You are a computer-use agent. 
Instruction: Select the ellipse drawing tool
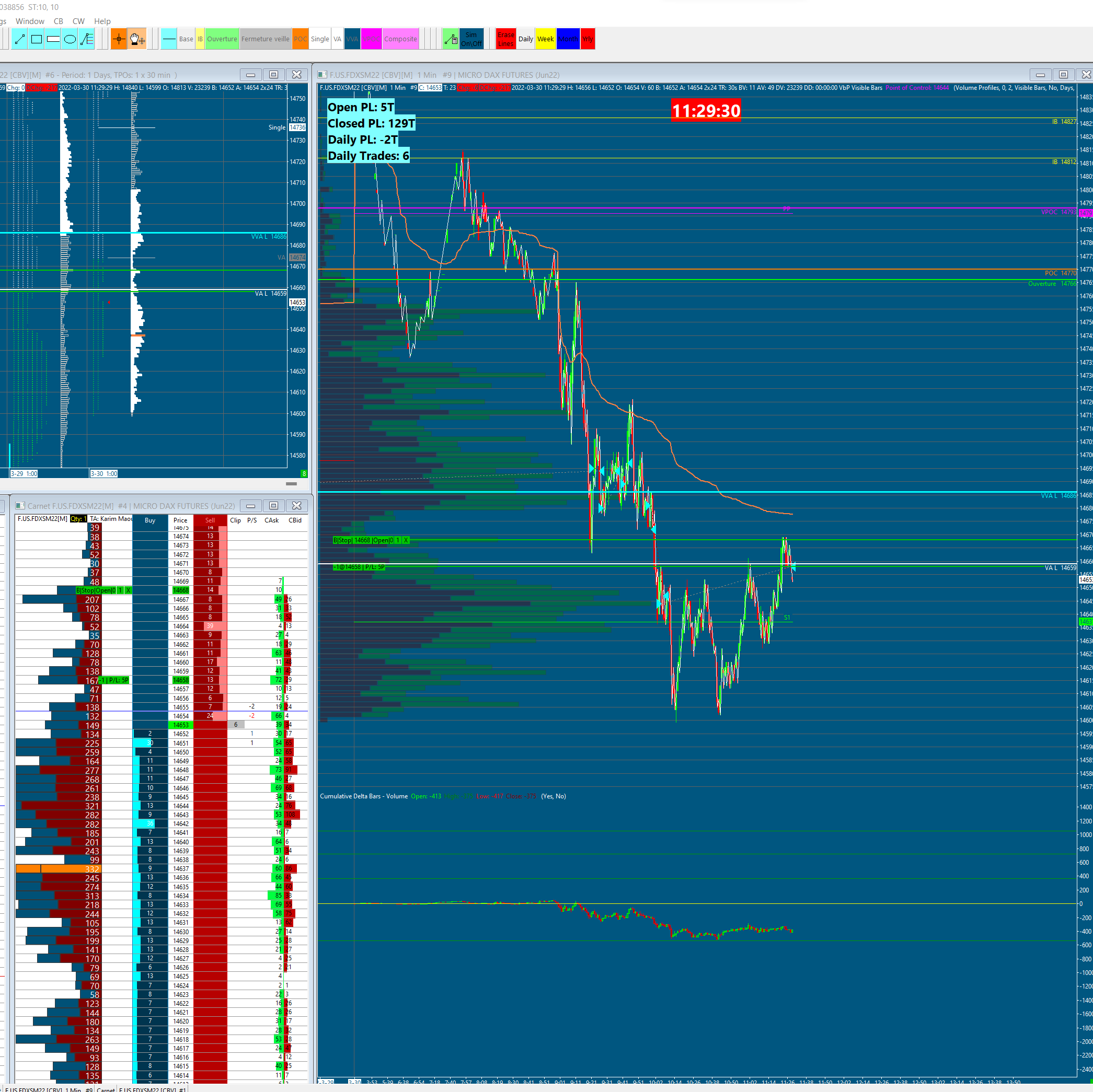[70, 39]
